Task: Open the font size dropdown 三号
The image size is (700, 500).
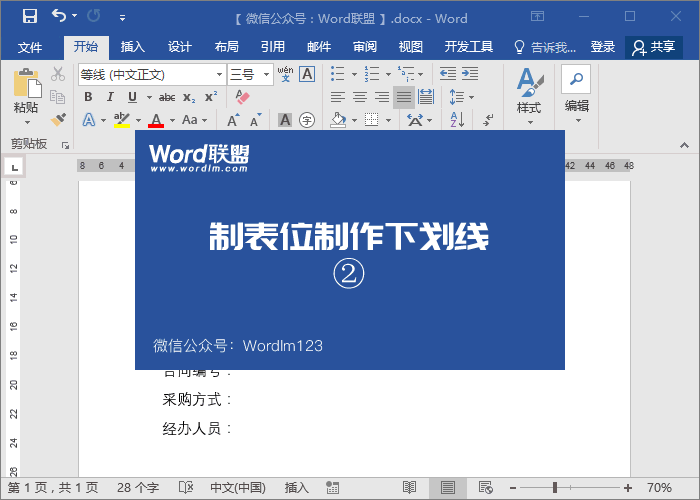Action: click(267, 75)
